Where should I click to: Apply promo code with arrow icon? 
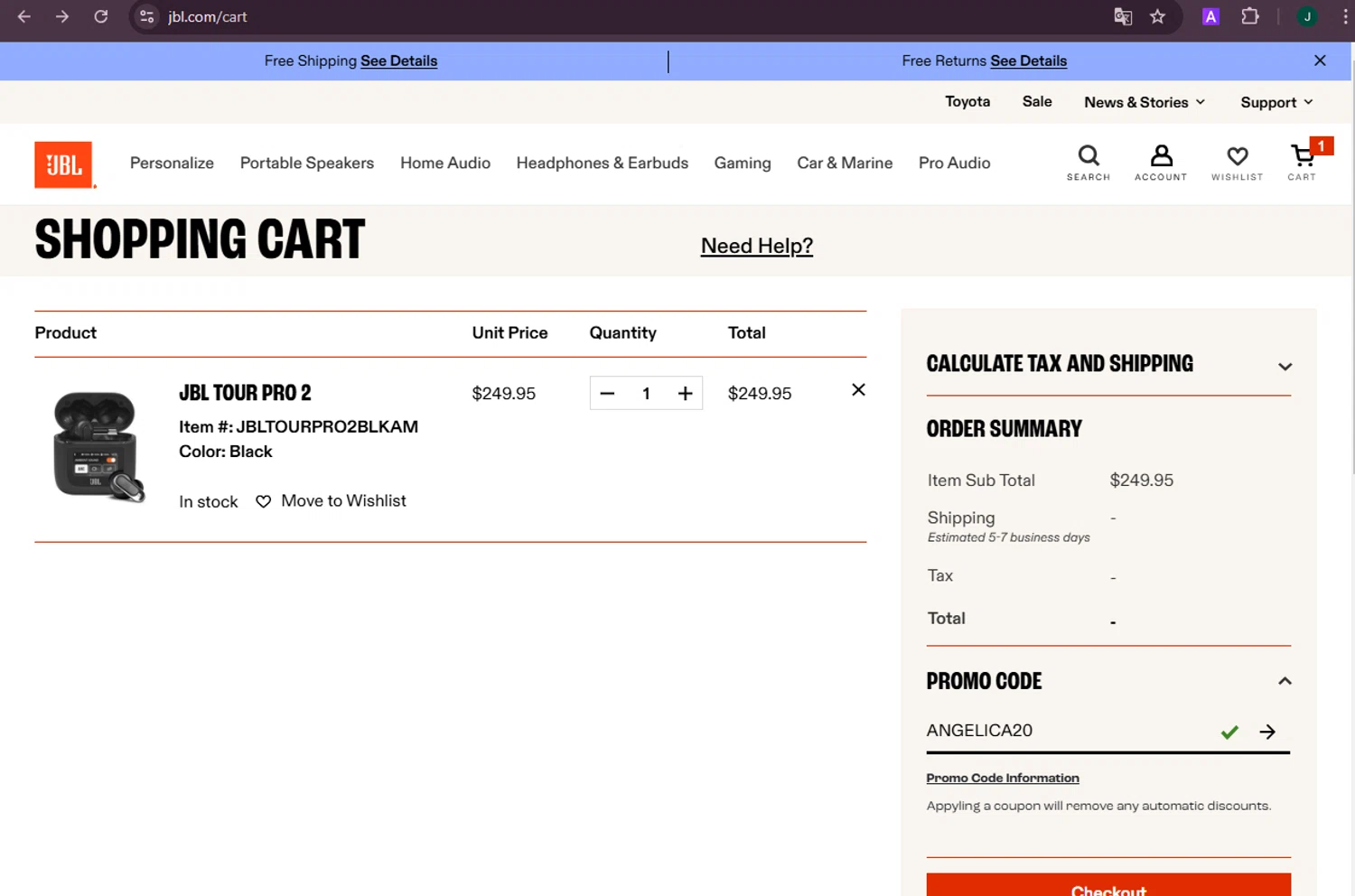coord(1267,732)
